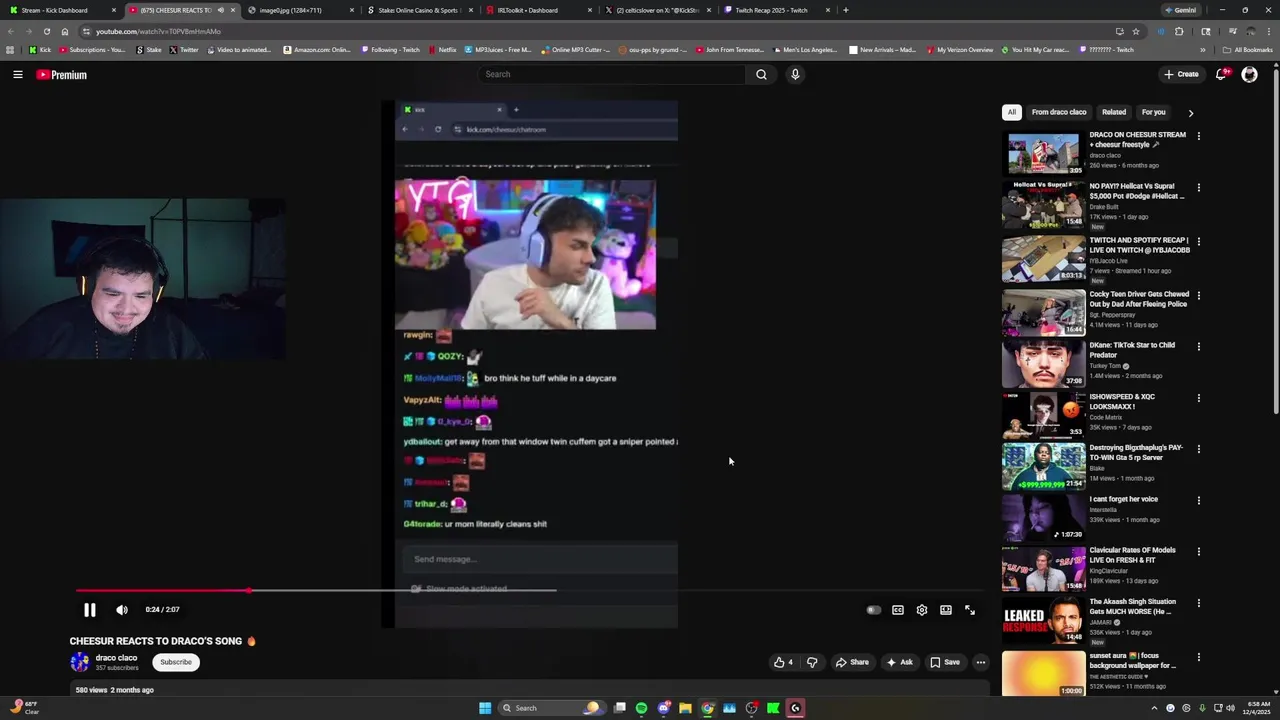Dislike the video with thumbs down
1280x720 pixels.
tap(812, 662)
